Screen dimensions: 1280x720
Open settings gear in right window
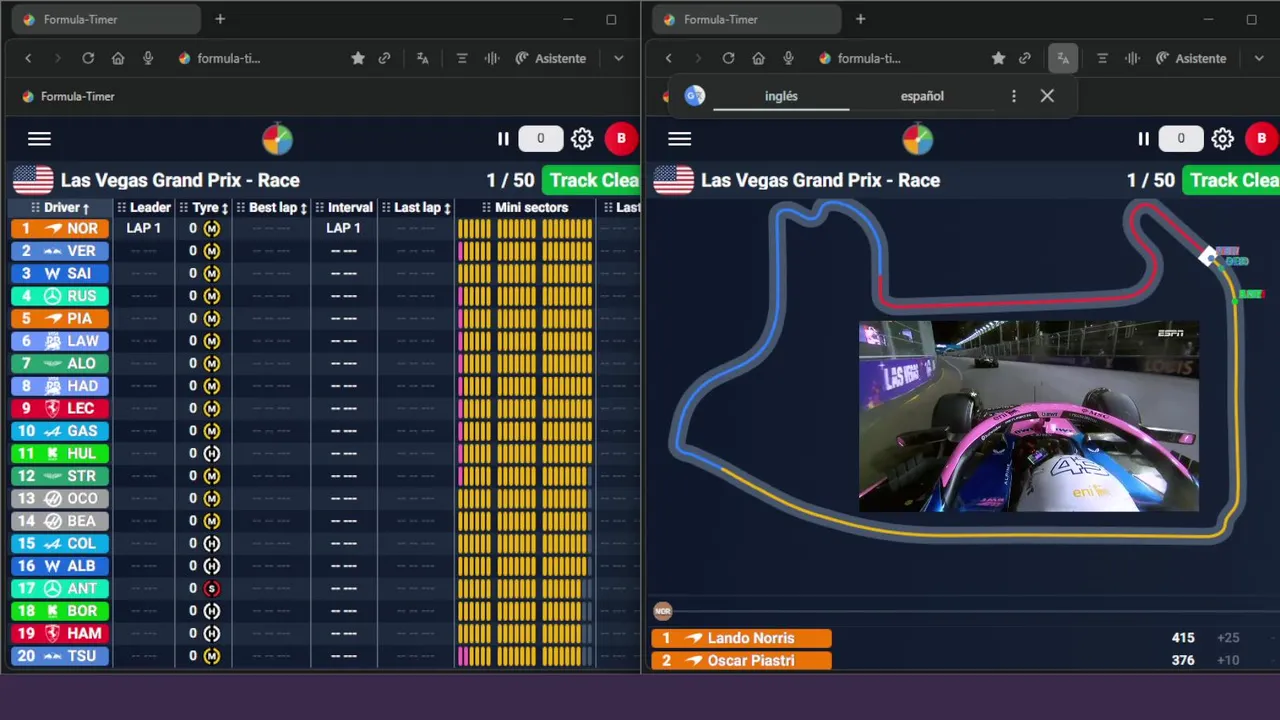coord(1222,139)
